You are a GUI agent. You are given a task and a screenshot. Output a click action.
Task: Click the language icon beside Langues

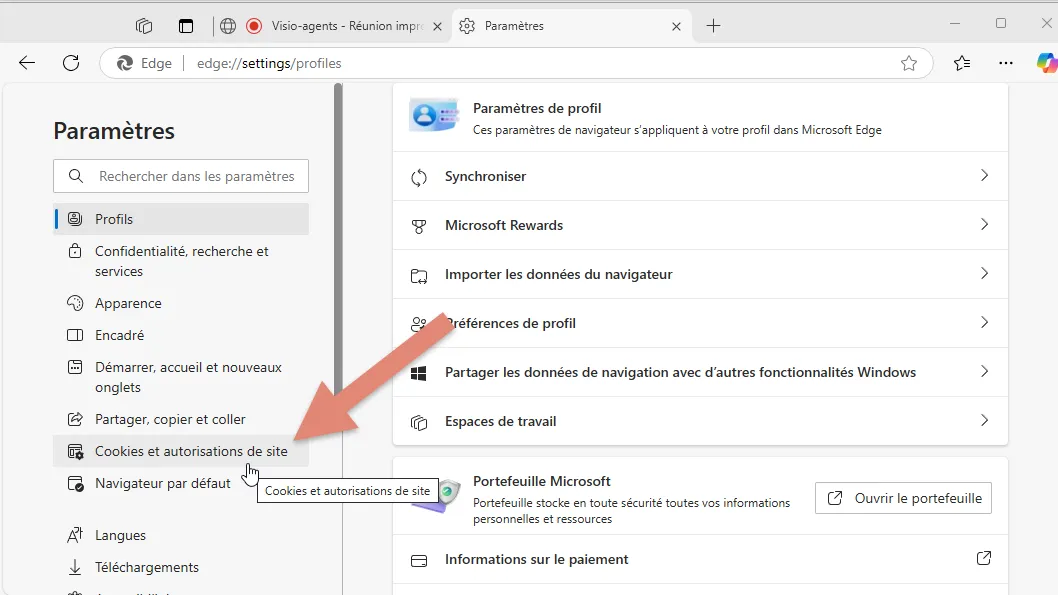75,535
